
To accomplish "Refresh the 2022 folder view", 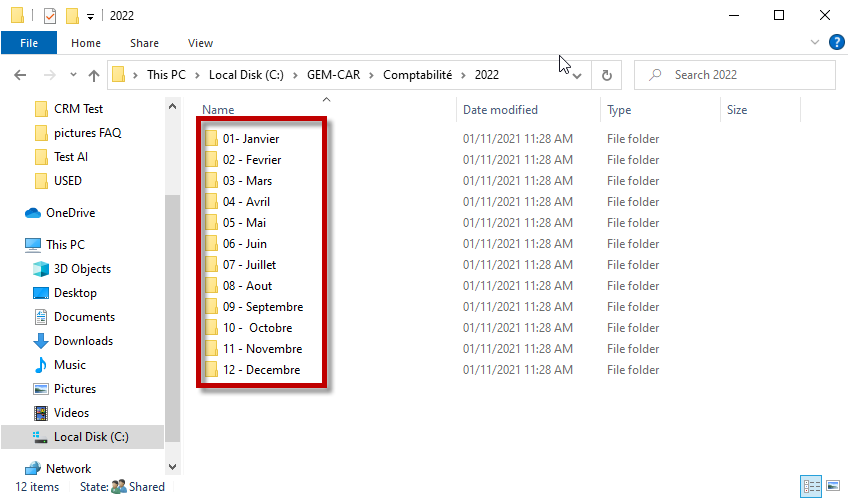I will (x=606, y=75).
